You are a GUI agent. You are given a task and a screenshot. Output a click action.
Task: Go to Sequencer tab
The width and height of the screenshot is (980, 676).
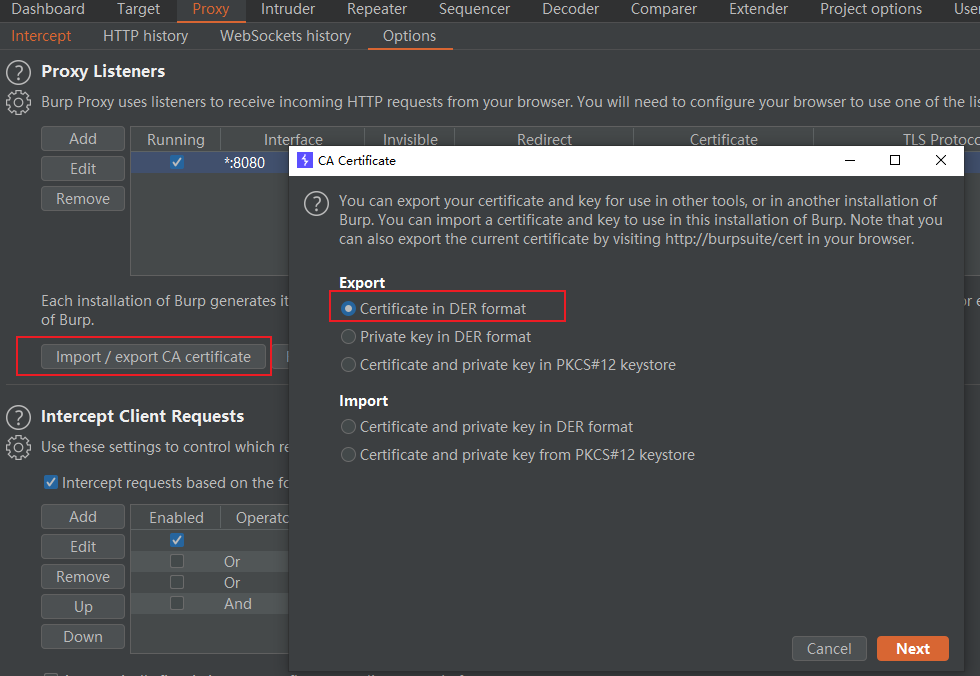474,9
